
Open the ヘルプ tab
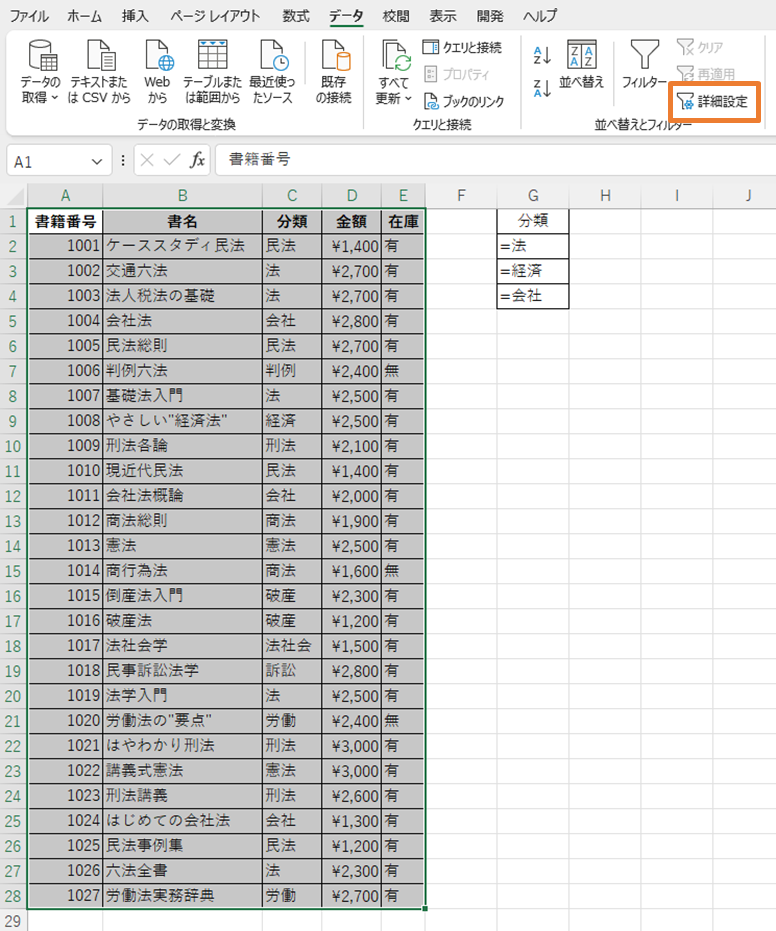pos(540,16)
